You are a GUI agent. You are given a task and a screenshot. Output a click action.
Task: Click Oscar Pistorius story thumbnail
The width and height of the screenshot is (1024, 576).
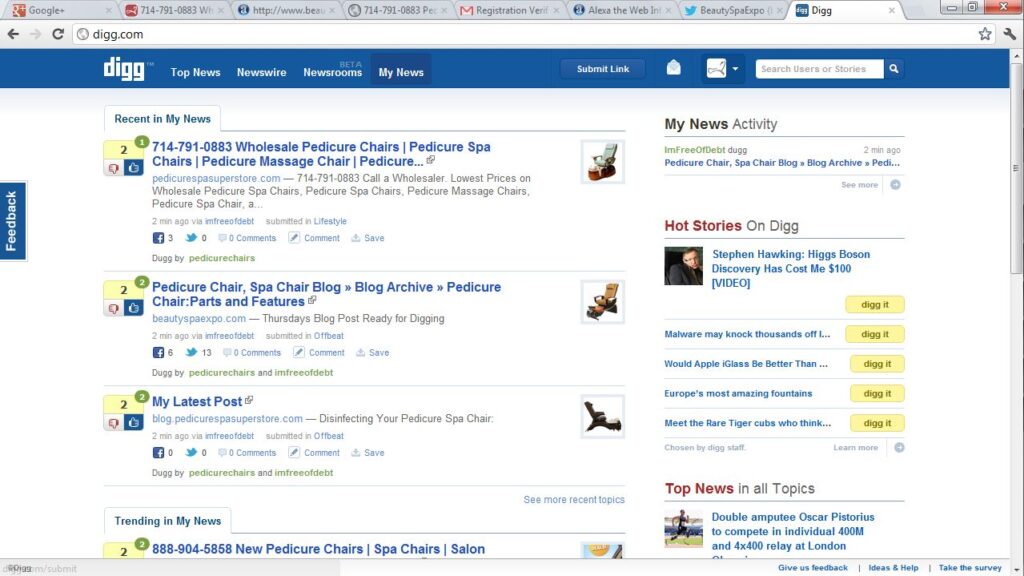pos(683,528)
